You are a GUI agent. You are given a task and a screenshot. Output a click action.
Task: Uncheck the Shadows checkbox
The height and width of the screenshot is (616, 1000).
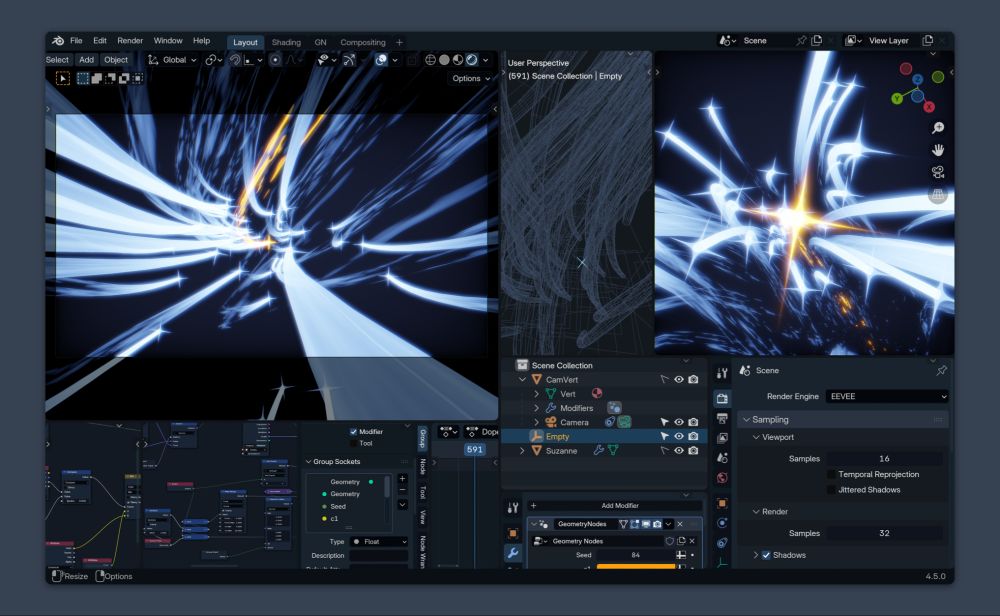766,555
